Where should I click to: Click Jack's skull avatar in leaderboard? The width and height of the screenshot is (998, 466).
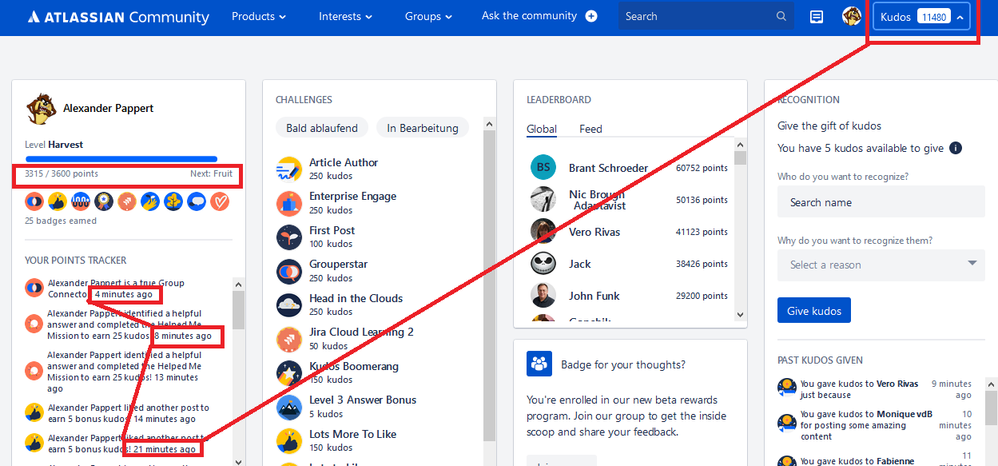click(543, 263)
